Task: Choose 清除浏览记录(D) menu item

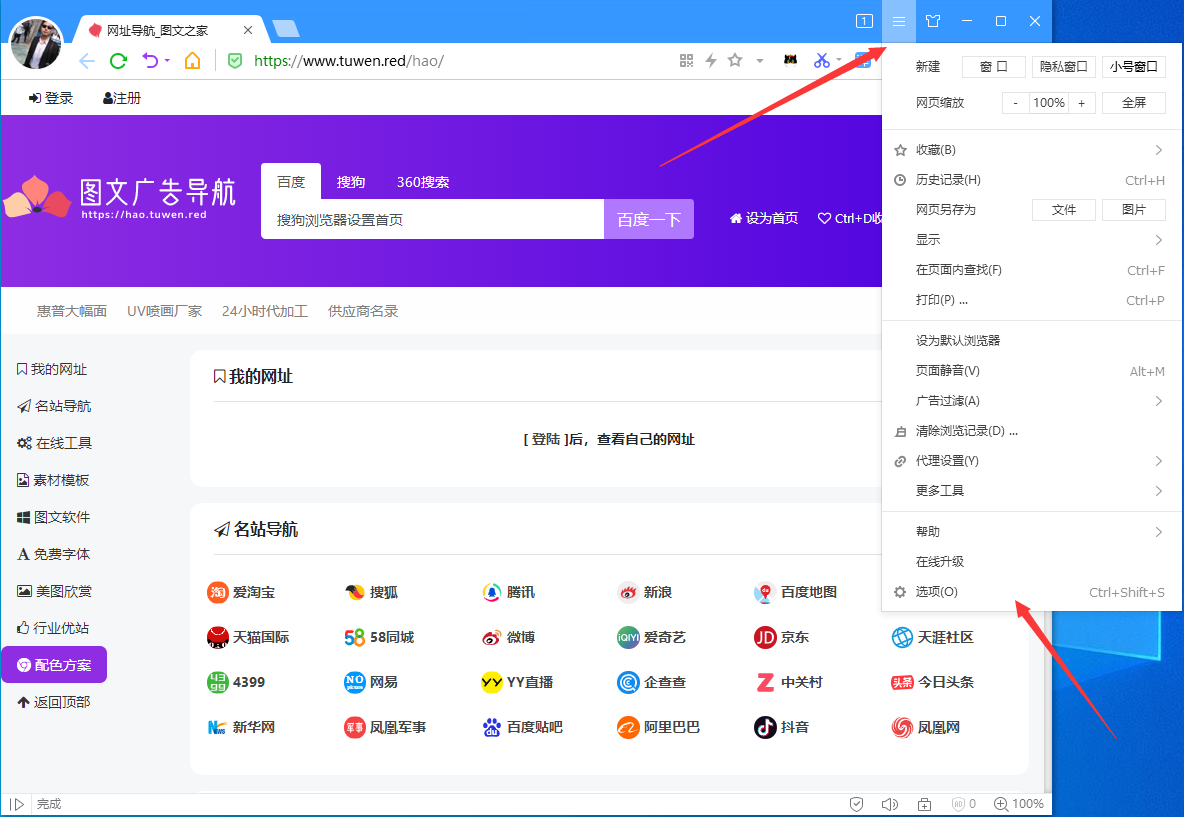Action: 1031,431
